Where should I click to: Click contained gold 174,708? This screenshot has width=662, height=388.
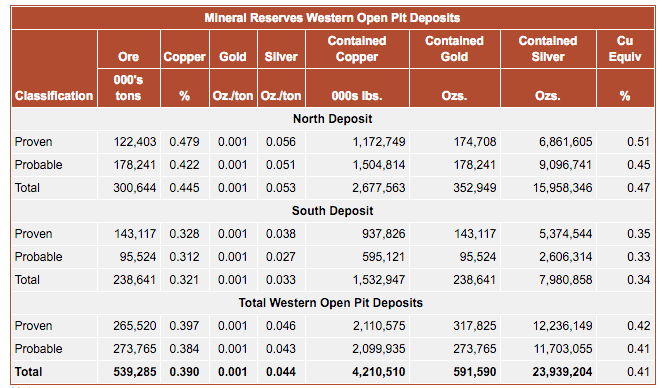[475, 141]
